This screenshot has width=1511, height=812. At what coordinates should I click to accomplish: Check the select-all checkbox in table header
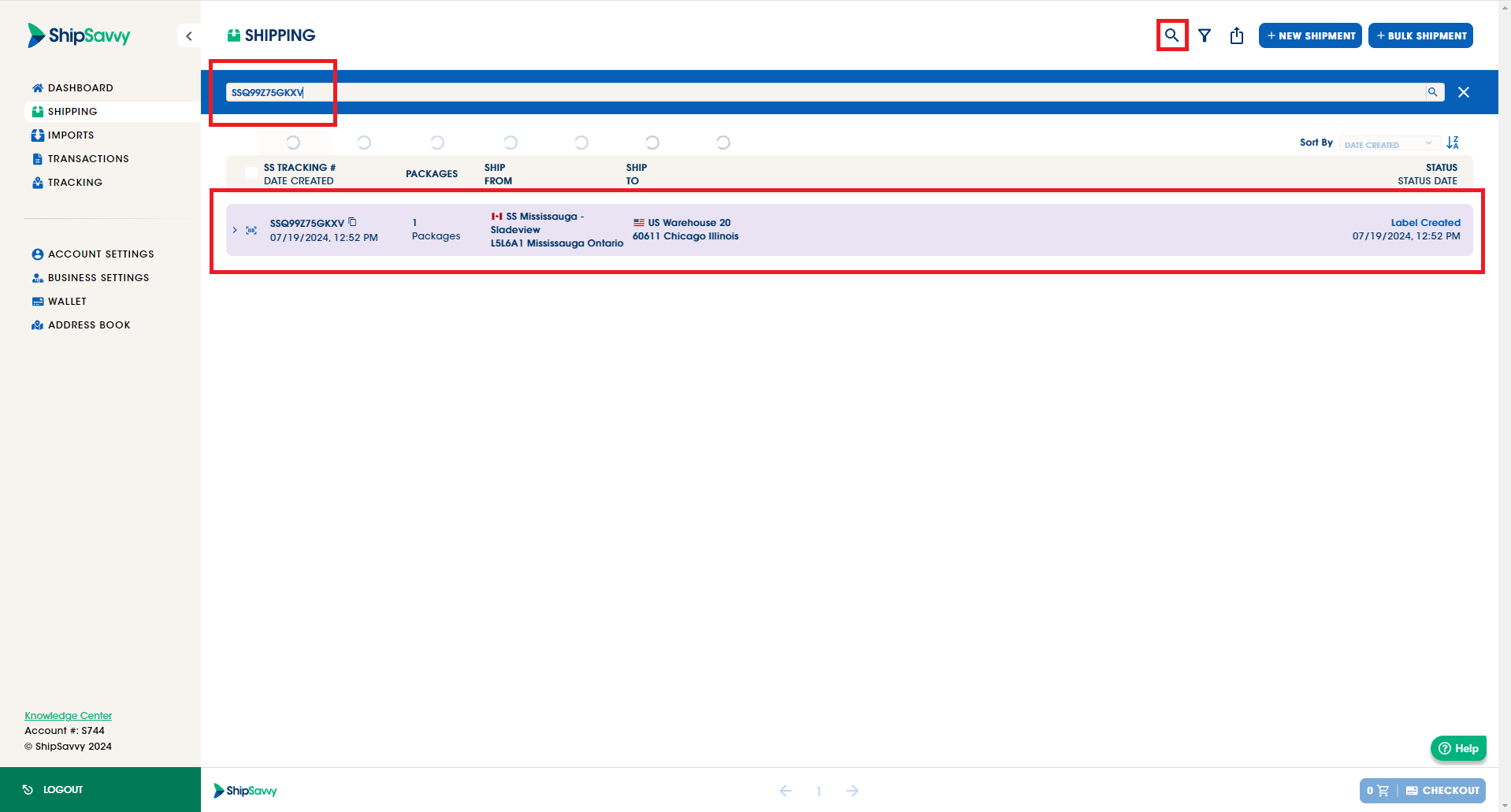tap(251, 173)
